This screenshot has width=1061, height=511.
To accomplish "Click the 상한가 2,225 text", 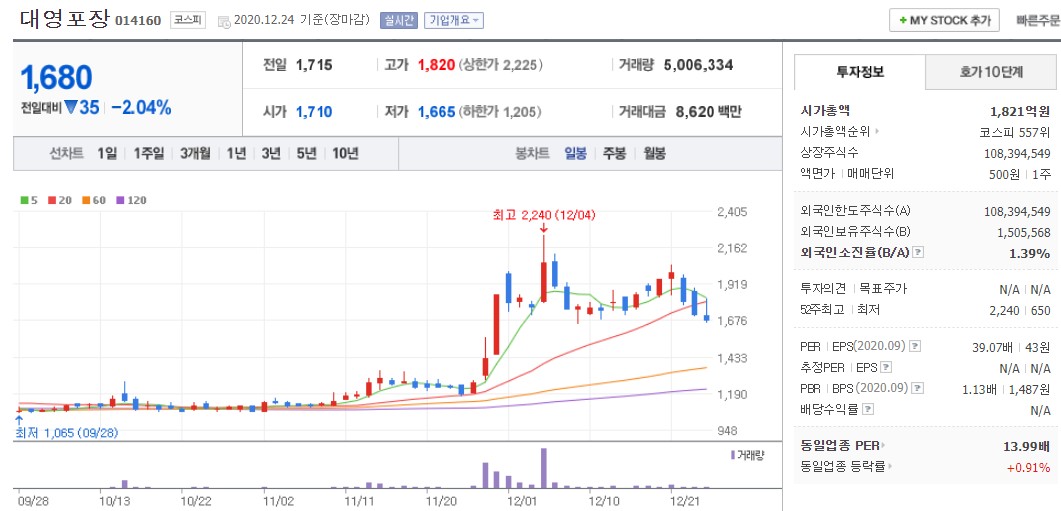I will click(x=501, y=66).
